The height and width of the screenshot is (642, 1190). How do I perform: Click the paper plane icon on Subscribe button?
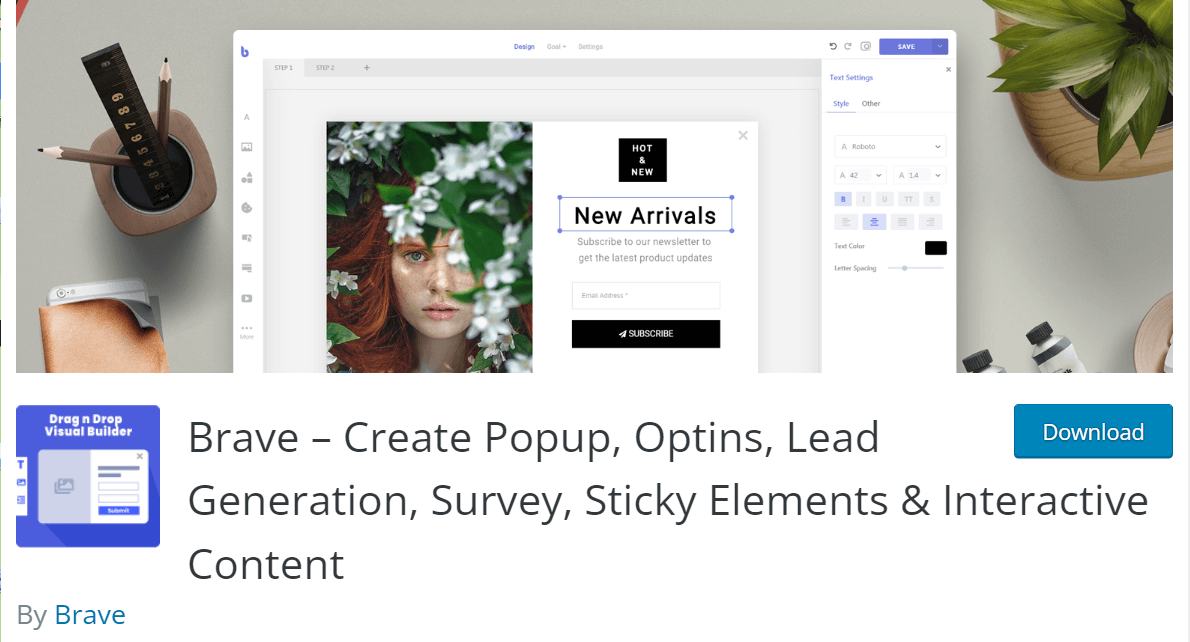click(622, 334)
